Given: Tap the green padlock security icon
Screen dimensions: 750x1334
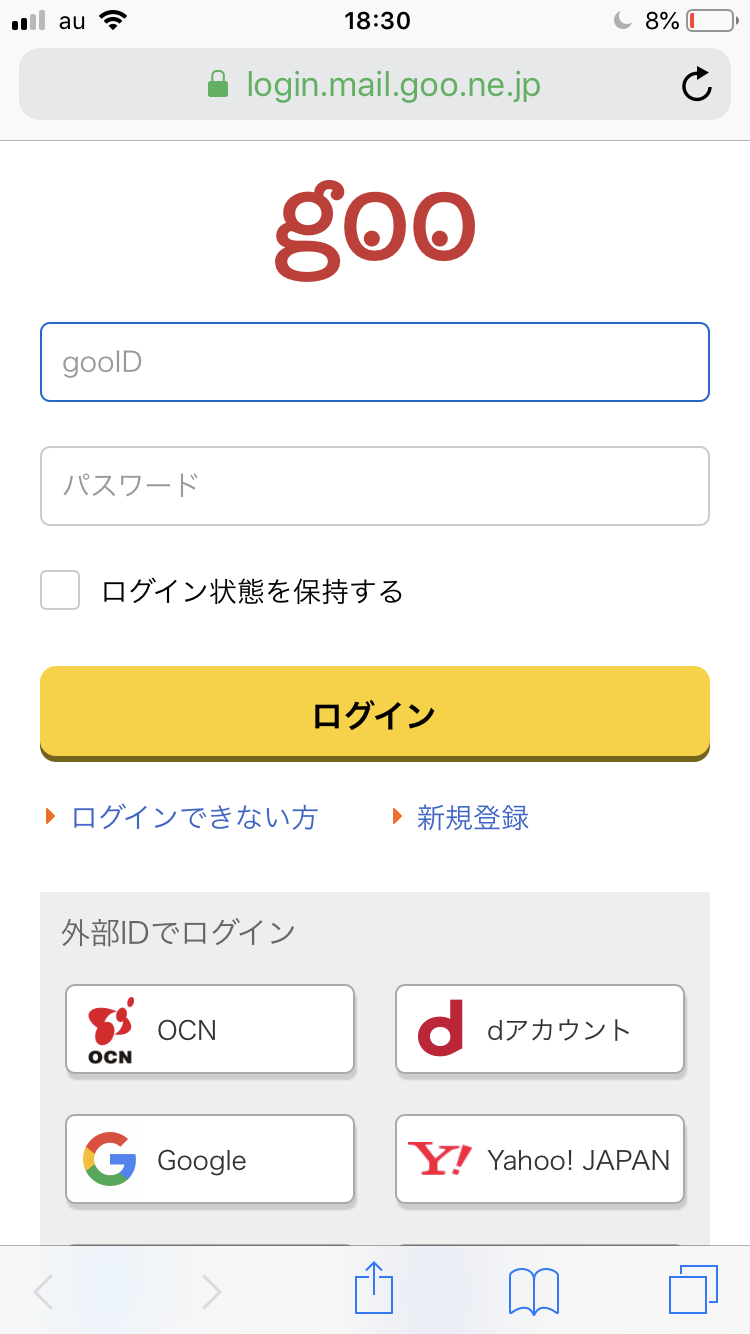Looking at the screenshot, I should 217,85.
